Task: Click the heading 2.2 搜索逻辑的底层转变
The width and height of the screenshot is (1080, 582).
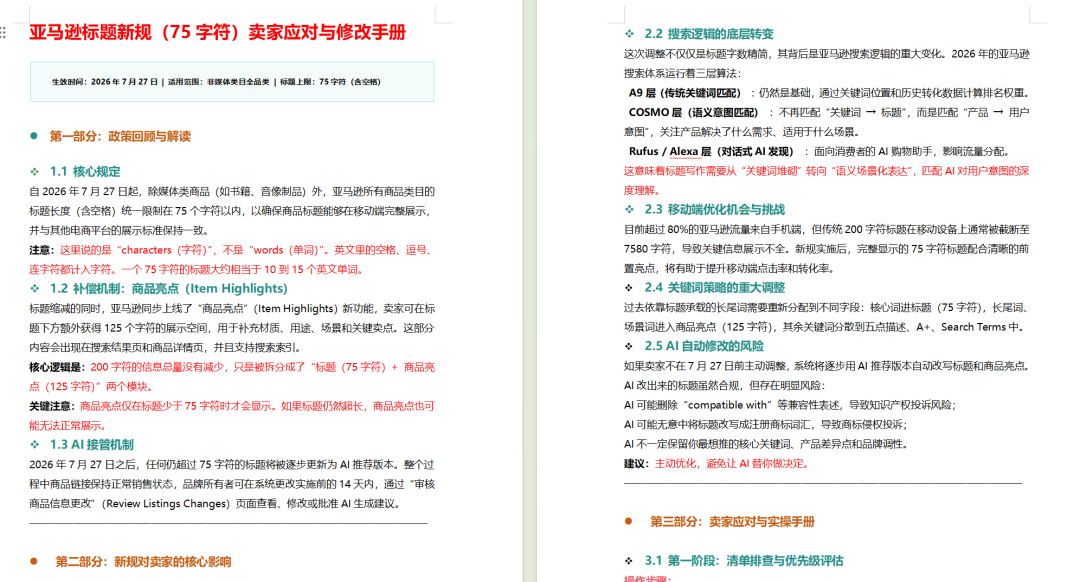Action: tap(709, 34)
